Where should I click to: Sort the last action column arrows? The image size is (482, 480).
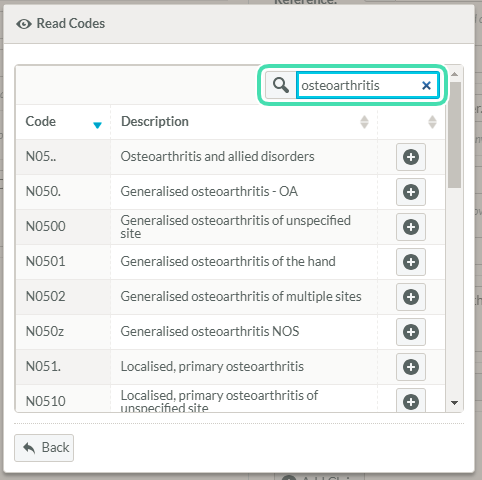coord(432,122)
